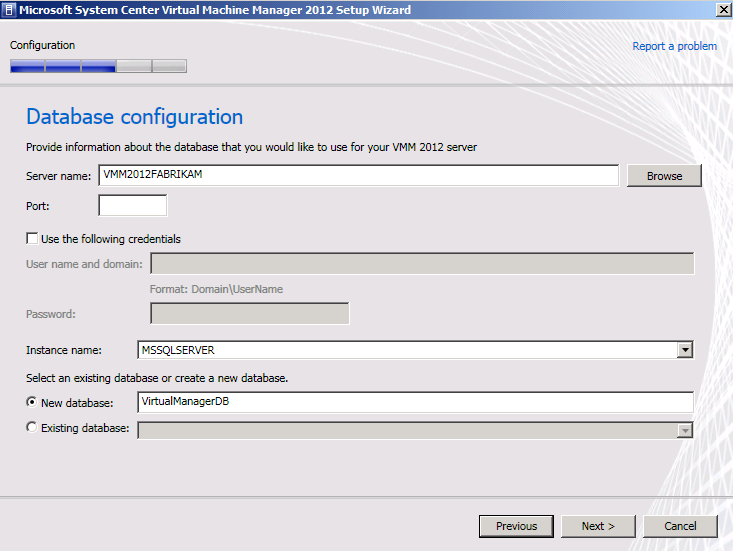Screen dimensions: 733x551
Task: Click the Configuration progress bar
Action: click(x=98, y=66)
